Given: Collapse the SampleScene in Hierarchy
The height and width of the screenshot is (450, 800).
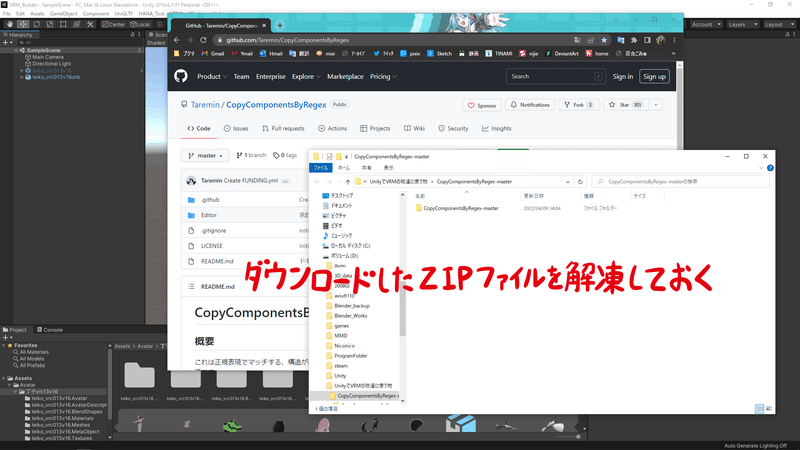Looking at the screenshot, I should [16, 50].
